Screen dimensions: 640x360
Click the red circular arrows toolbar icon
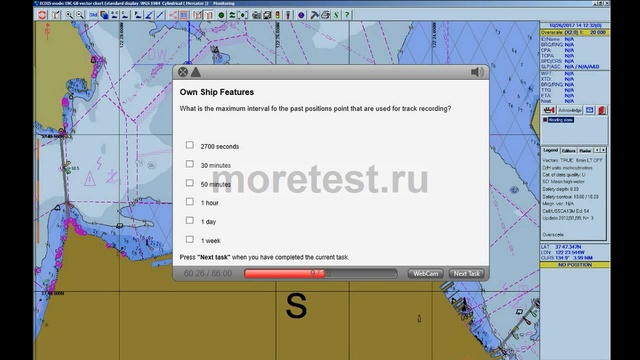click(42, 15)
